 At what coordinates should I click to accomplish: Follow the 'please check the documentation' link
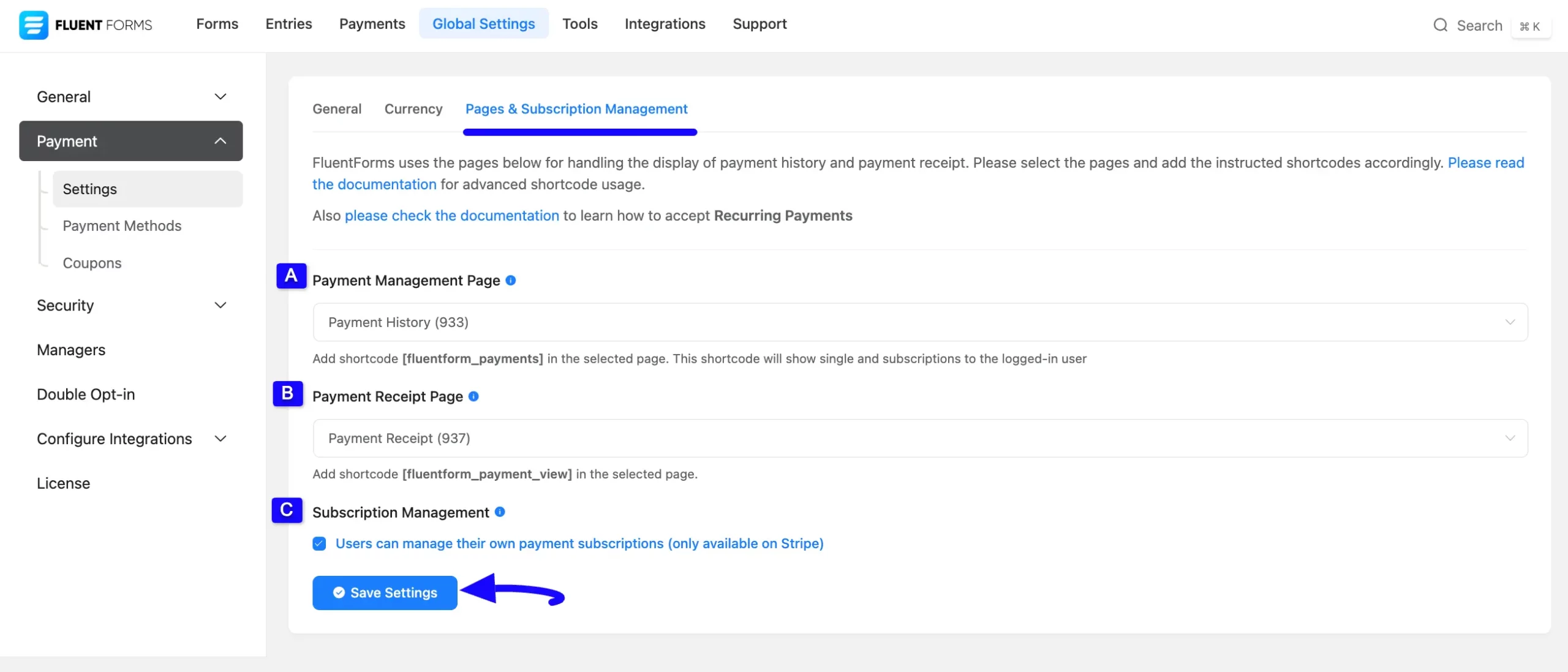click(x=452, y=215)
